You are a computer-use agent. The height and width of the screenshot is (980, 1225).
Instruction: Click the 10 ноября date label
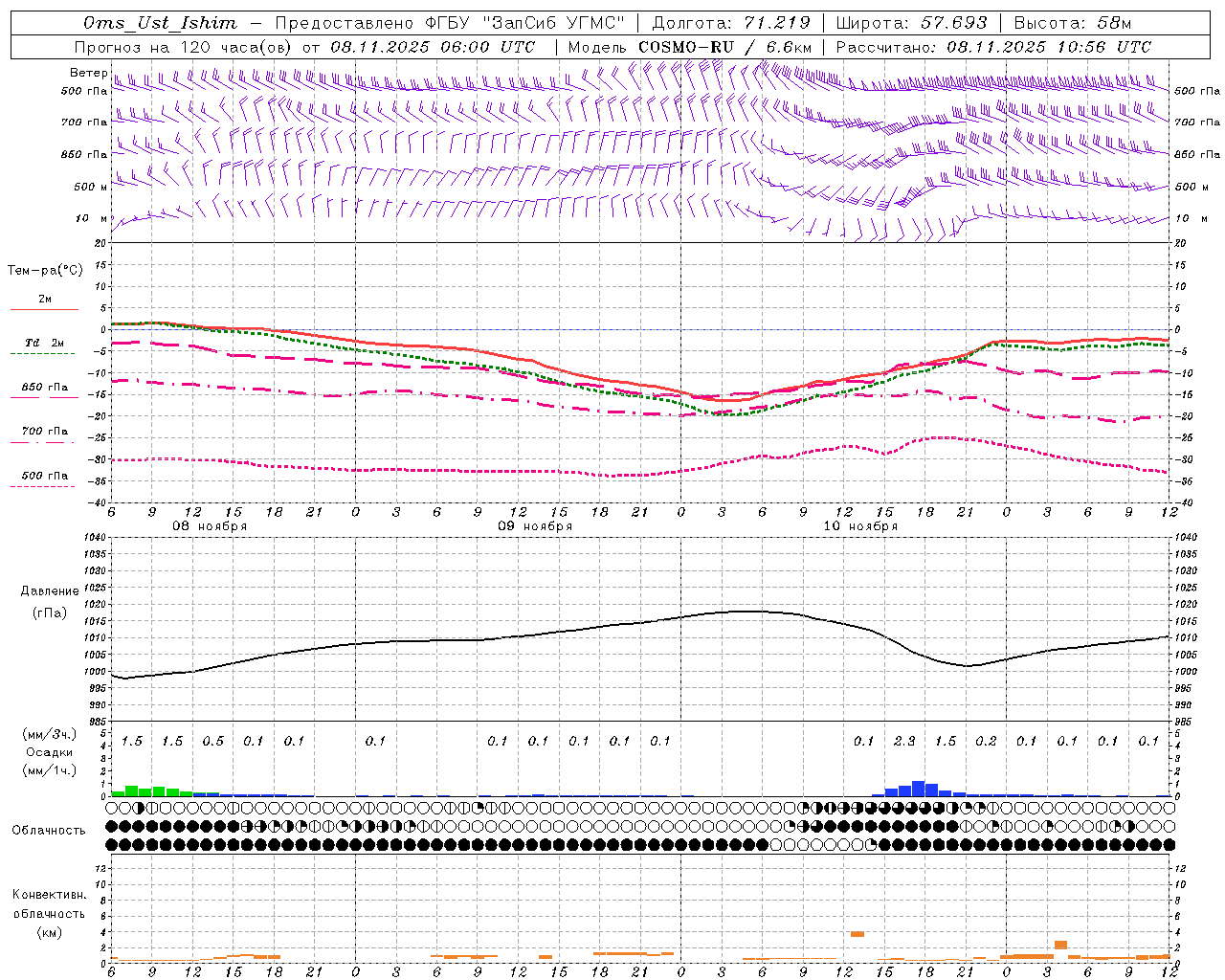coord(860,526)
